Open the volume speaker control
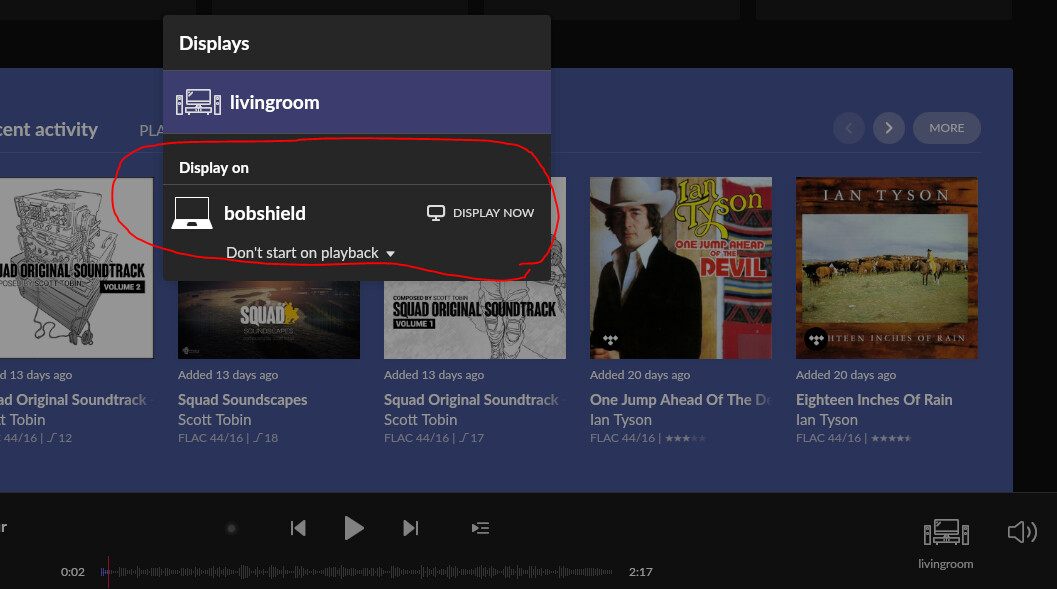The width and height of the screenshot is (1057, 589). tap(1022, 532)
